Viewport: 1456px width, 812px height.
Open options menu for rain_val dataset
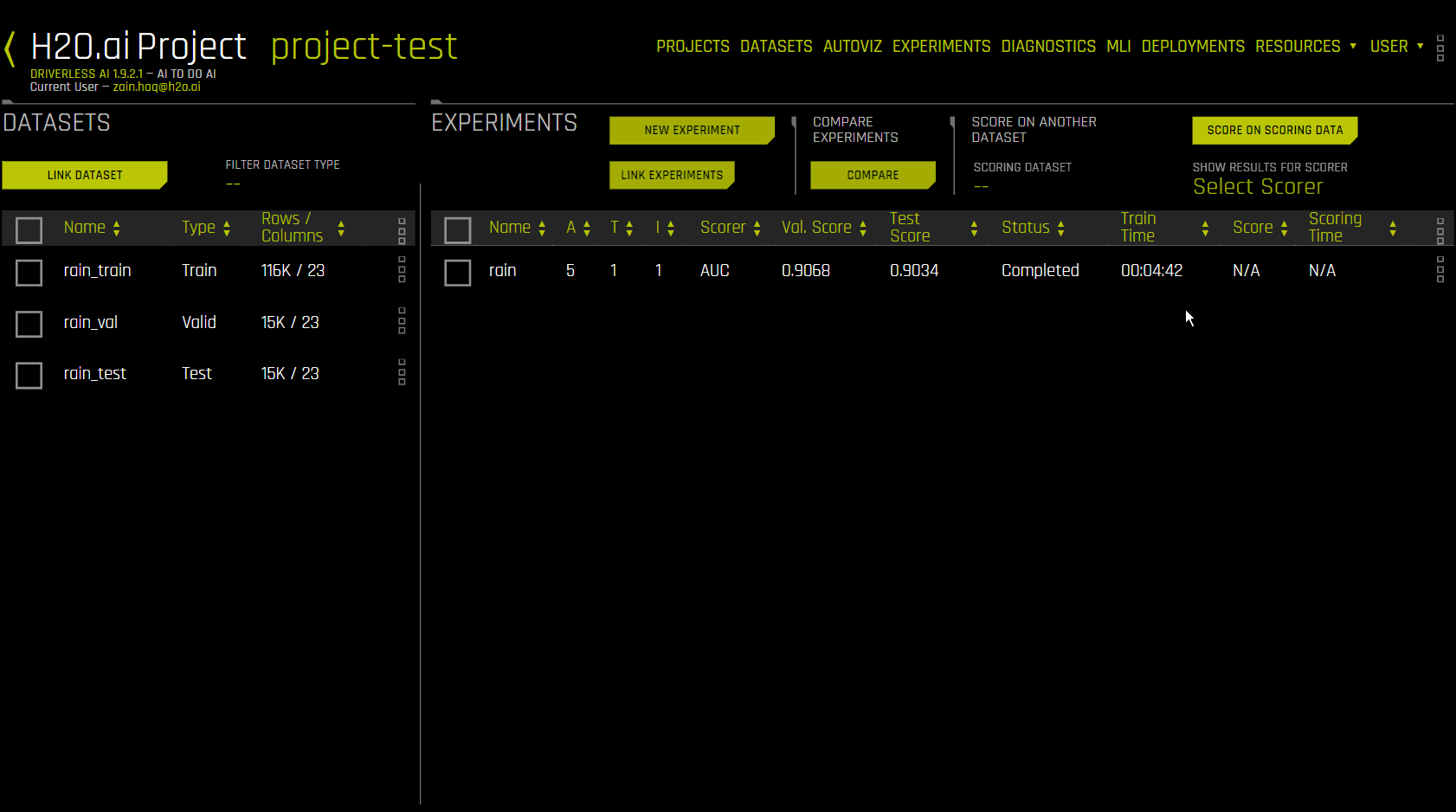(x=402, y=321)
